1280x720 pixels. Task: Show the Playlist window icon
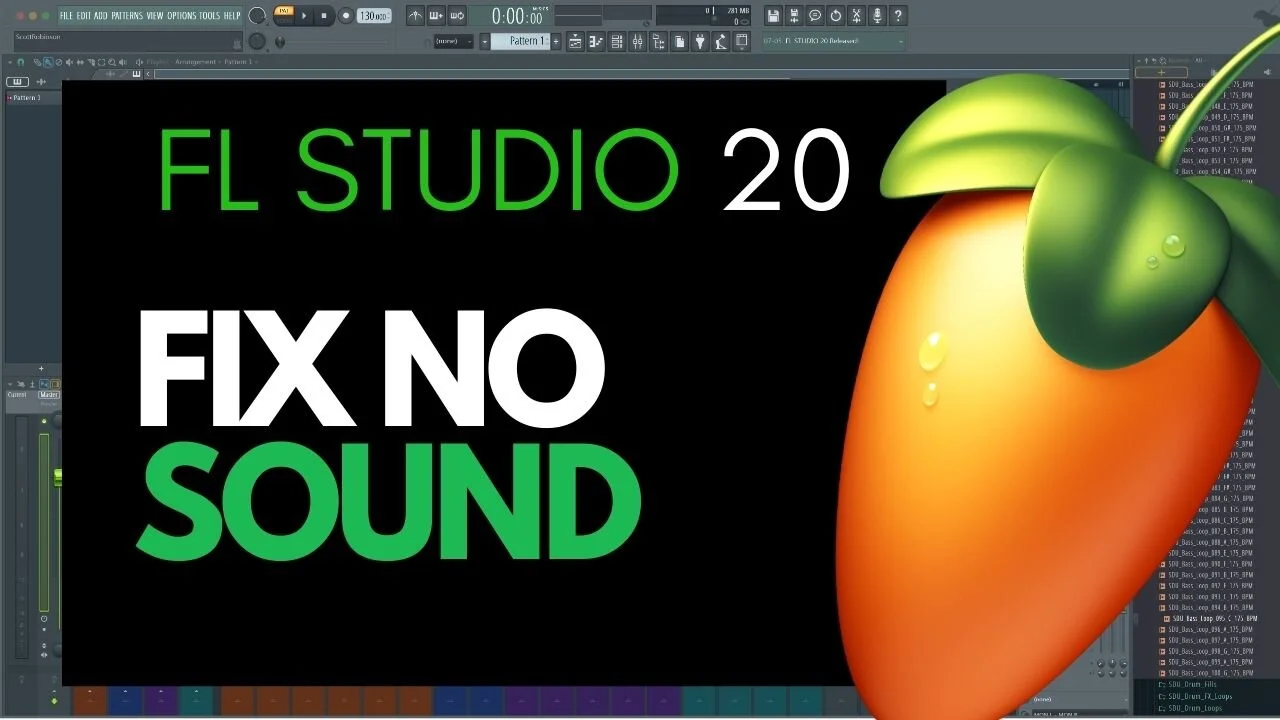576,41
